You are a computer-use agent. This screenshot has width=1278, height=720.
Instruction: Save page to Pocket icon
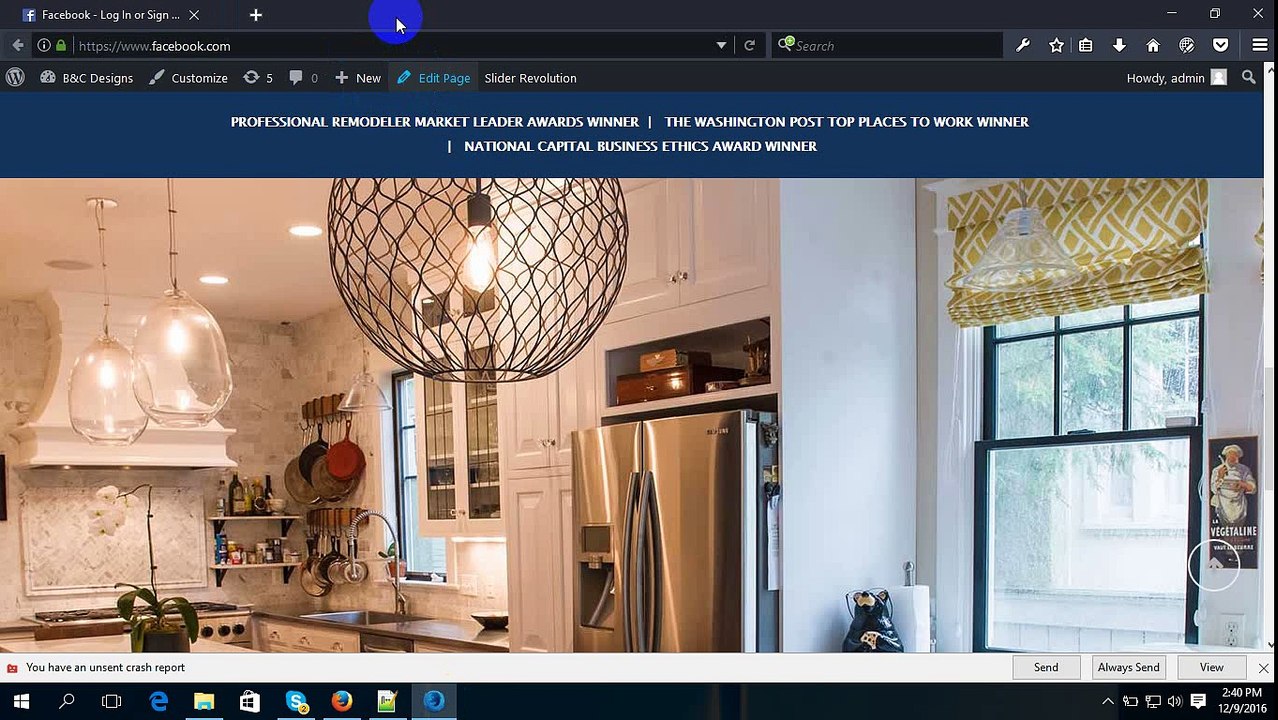click(x=1221, y=45)
